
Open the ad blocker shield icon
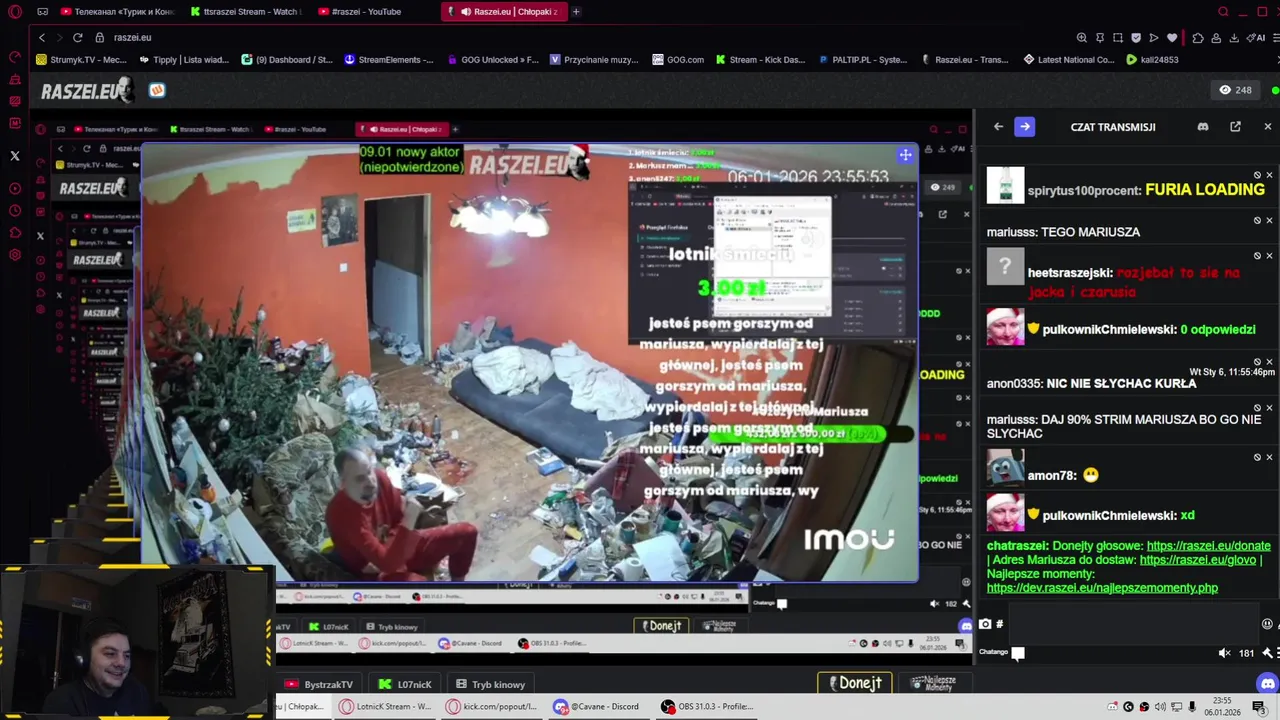pos(1136,38)
